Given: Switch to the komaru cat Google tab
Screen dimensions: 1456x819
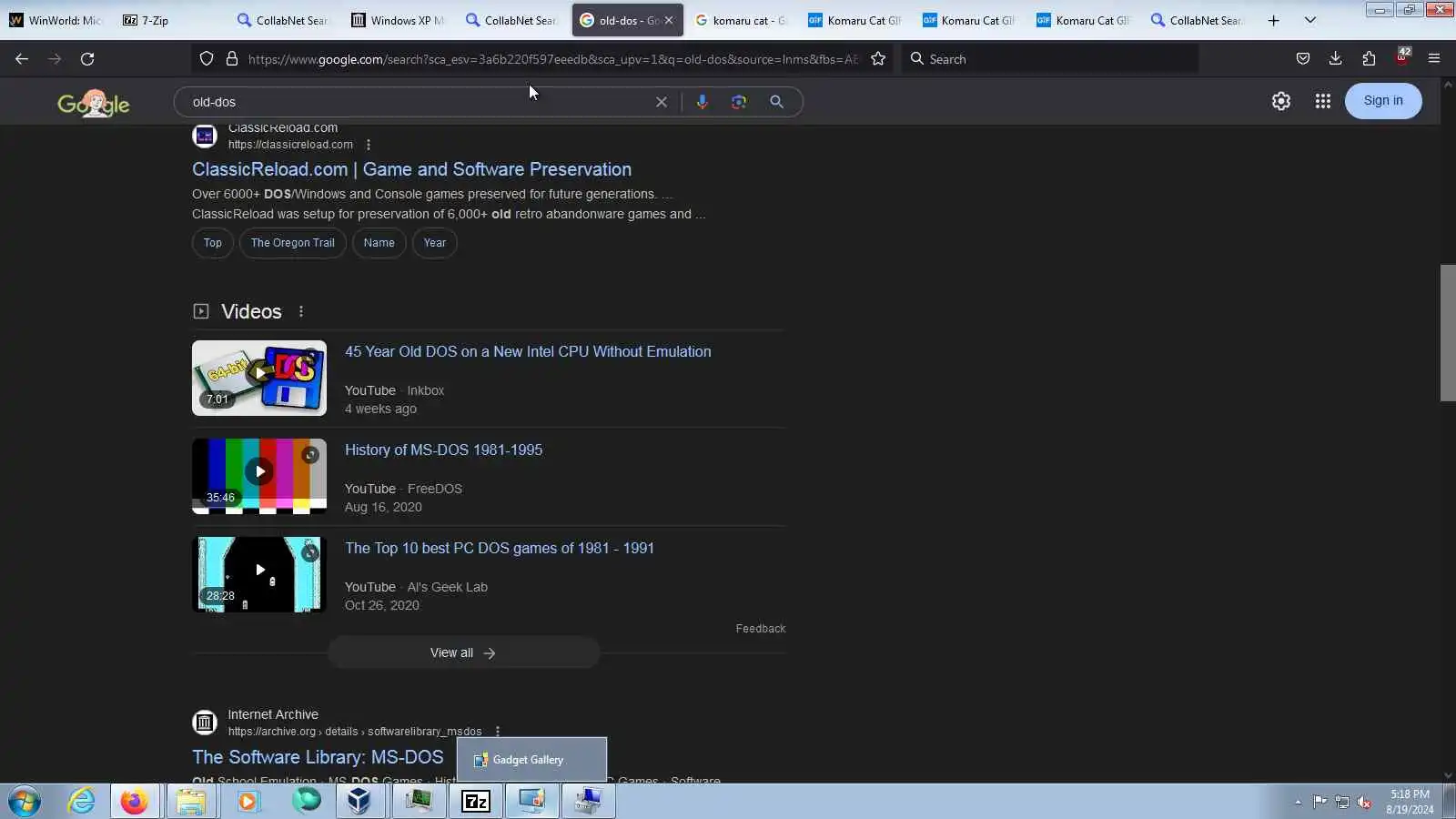Looking at the screenshot, I should coord(742,20).
